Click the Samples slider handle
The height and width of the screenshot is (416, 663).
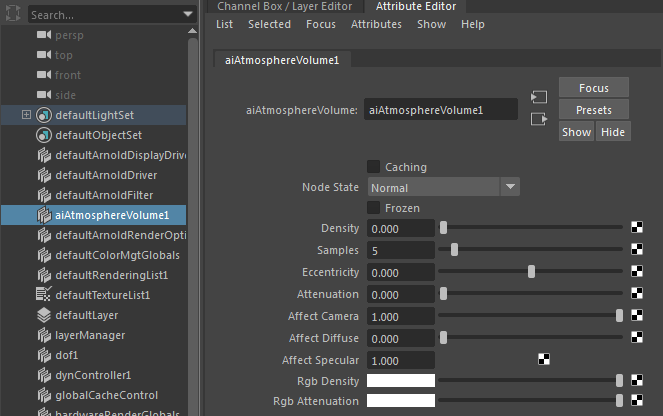[455, 249]
